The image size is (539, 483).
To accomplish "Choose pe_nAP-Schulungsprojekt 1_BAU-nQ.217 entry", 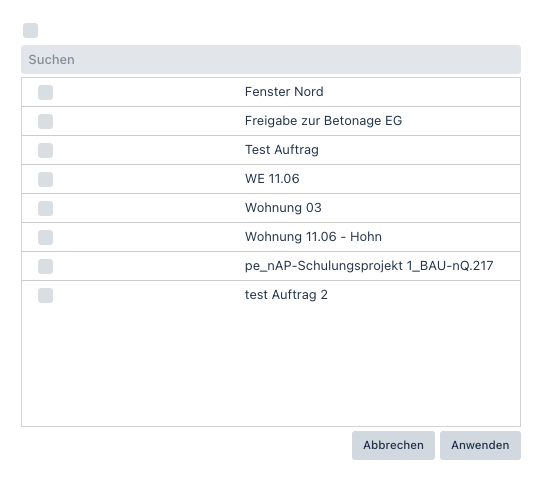I will (x=369, y=266).
